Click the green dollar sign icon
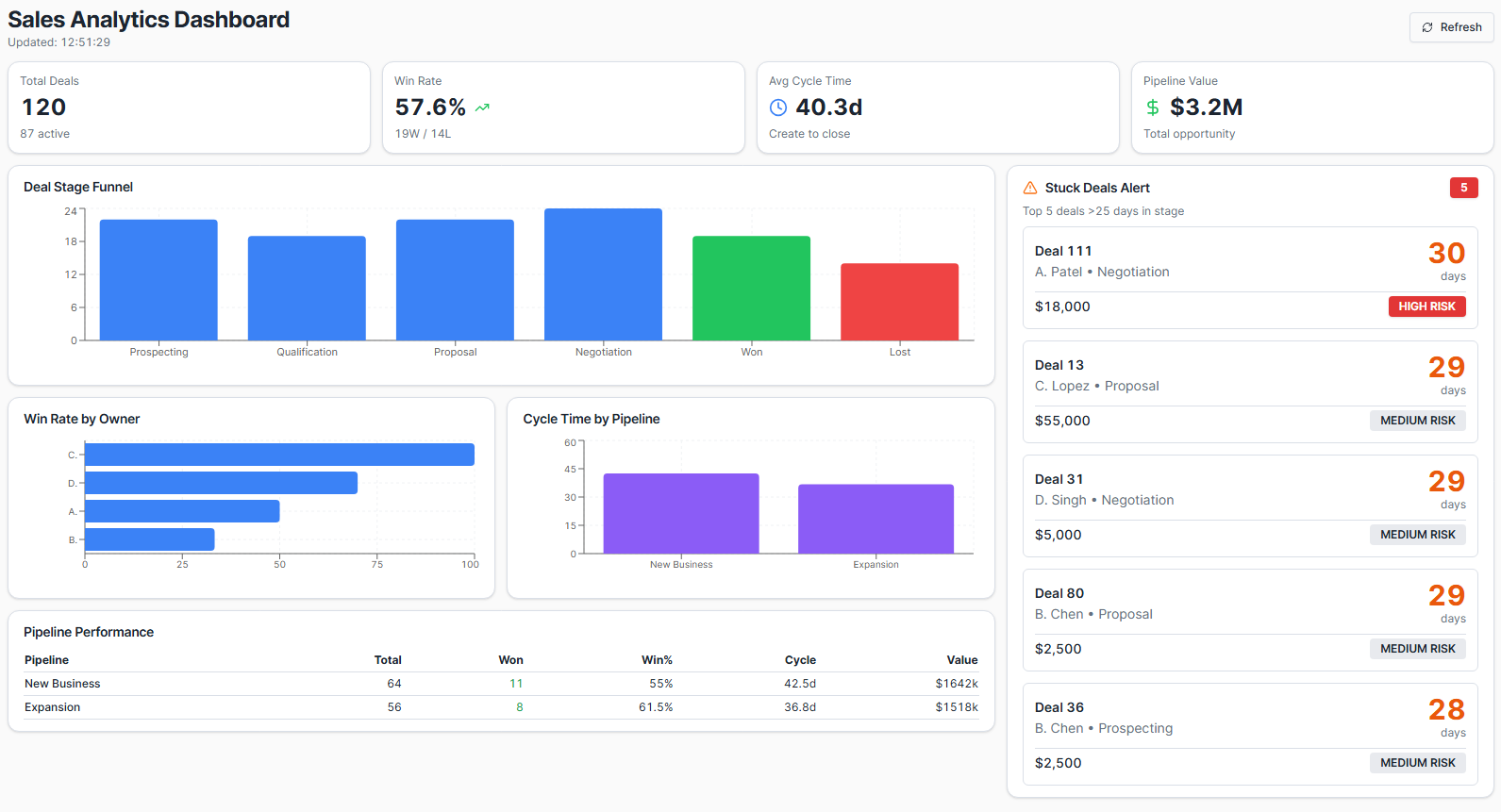Image resolution: width=1501 pixels, height=812 pixels. tap(1152, 108)
